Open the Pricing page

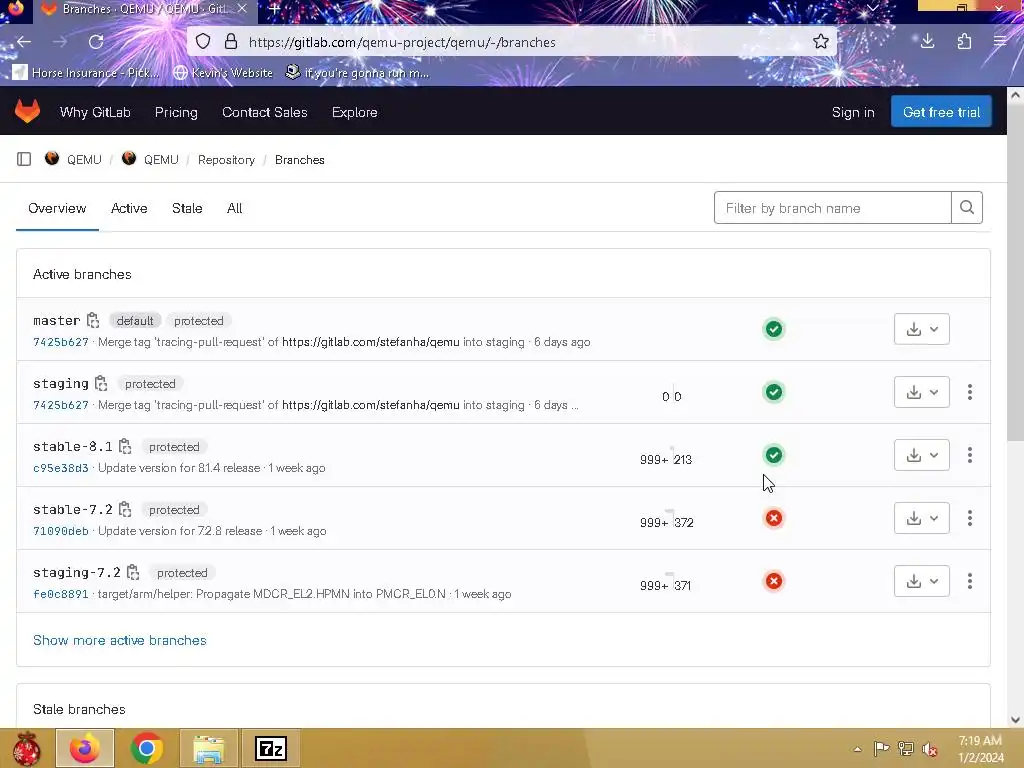point(176,112)
